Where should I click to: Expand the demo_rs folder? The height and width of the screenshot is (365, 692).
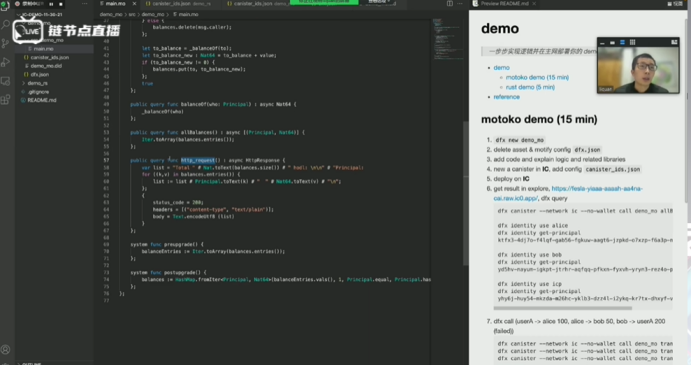coord(38,83)
